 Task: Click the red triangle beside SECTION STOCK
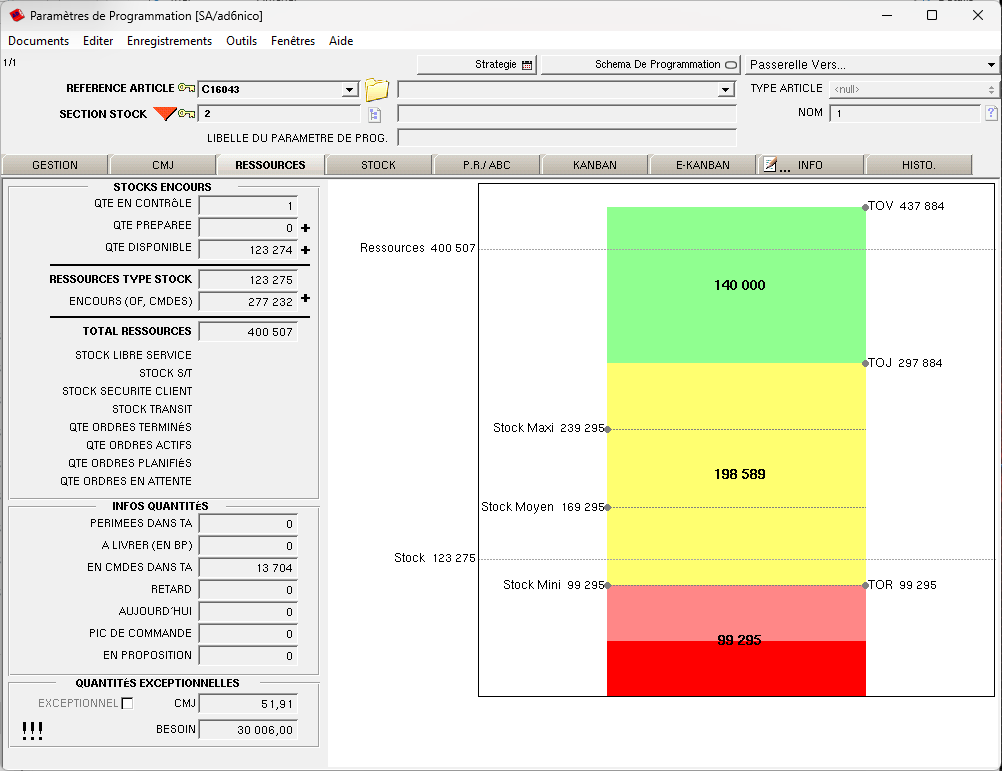pos(164,114)
